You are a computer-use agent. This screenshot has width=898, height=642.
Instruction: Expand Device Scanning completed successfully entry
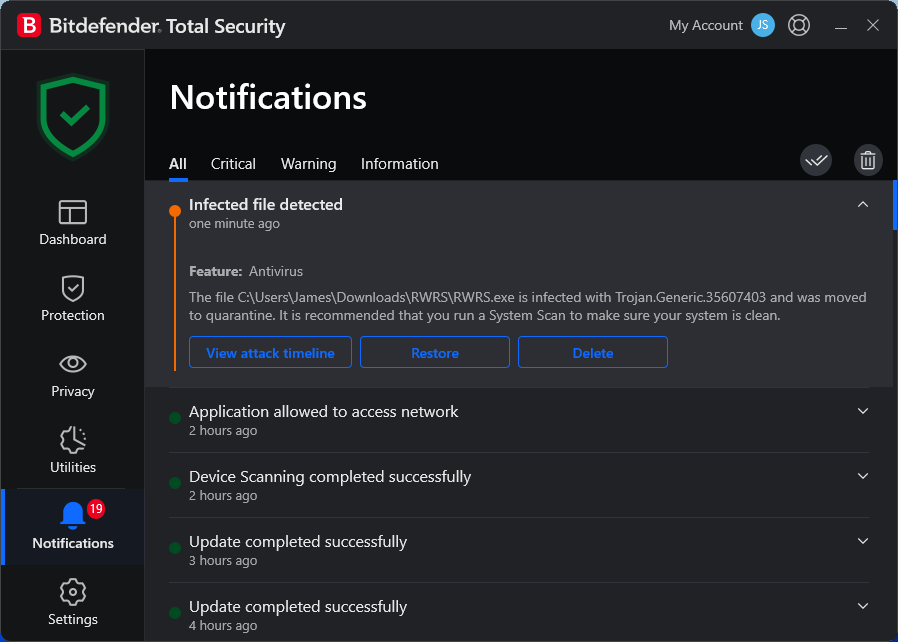[x=862, y=476]
